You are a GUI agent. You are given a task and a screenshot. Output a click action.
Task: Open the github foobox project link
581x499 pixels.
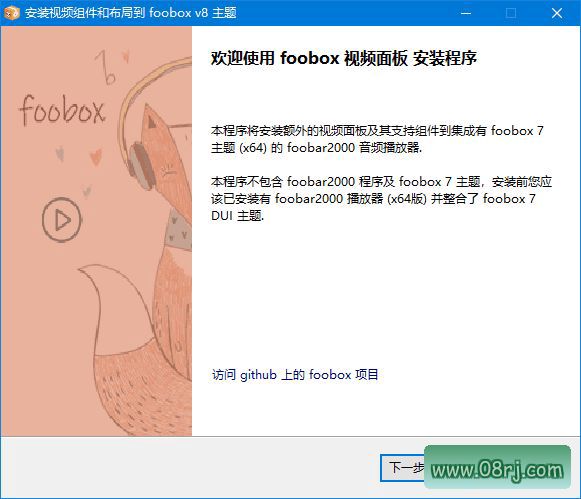[x=295, y=375]
